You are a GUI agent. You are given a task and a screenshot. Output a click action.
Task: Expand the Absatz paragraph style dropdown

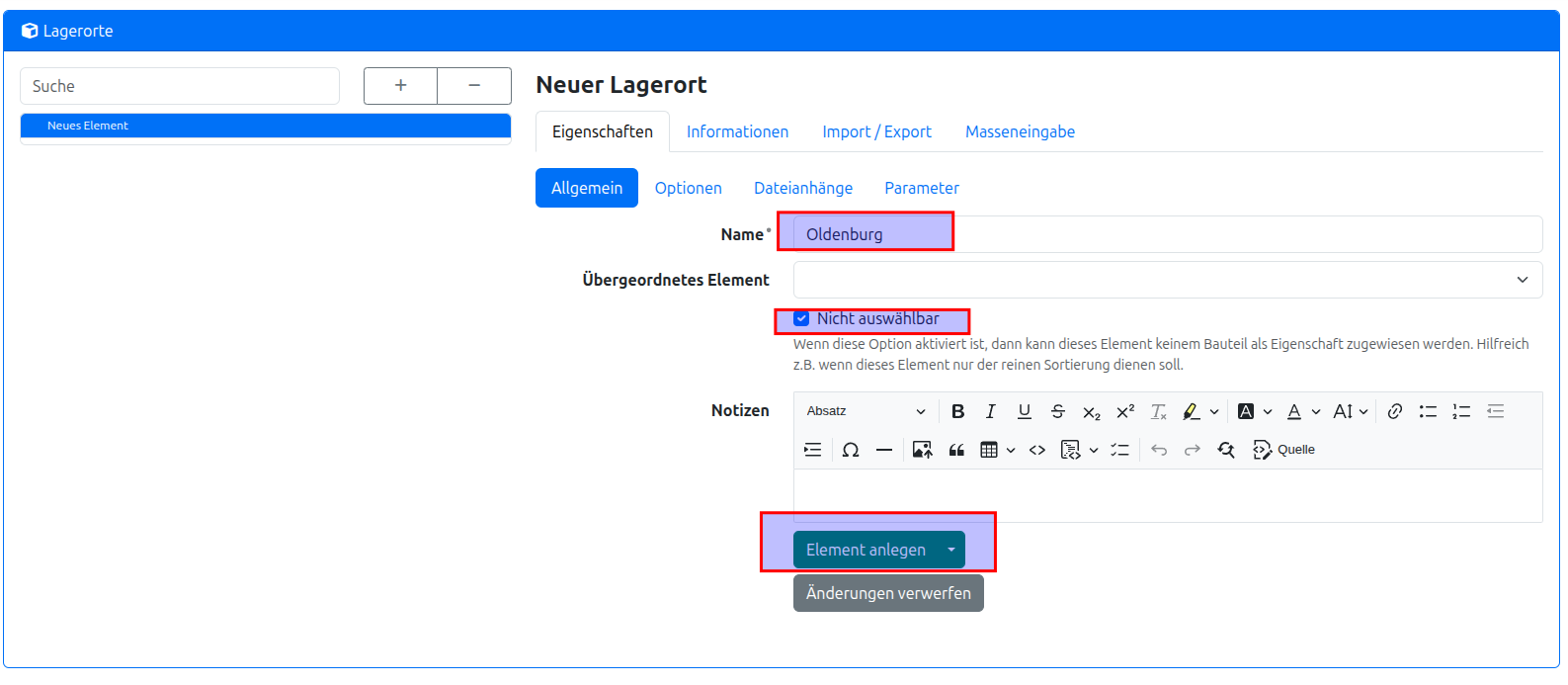point(866,412)
